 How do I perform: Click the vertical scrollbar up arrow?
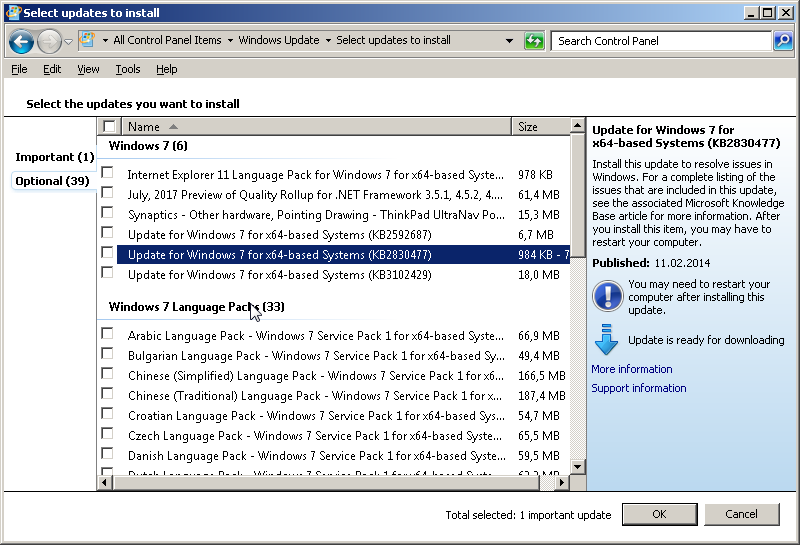point(578,126)
